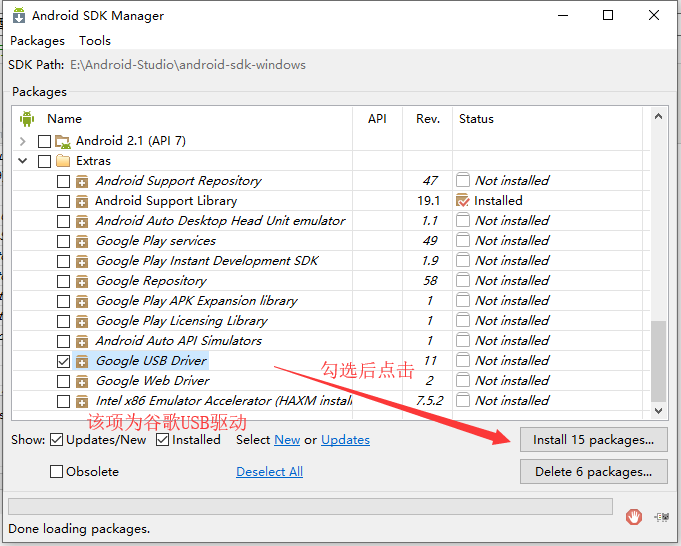Click package icon next to Google Web Driver
The width and height of the screenshot is (681, 546).
[82, 381]
